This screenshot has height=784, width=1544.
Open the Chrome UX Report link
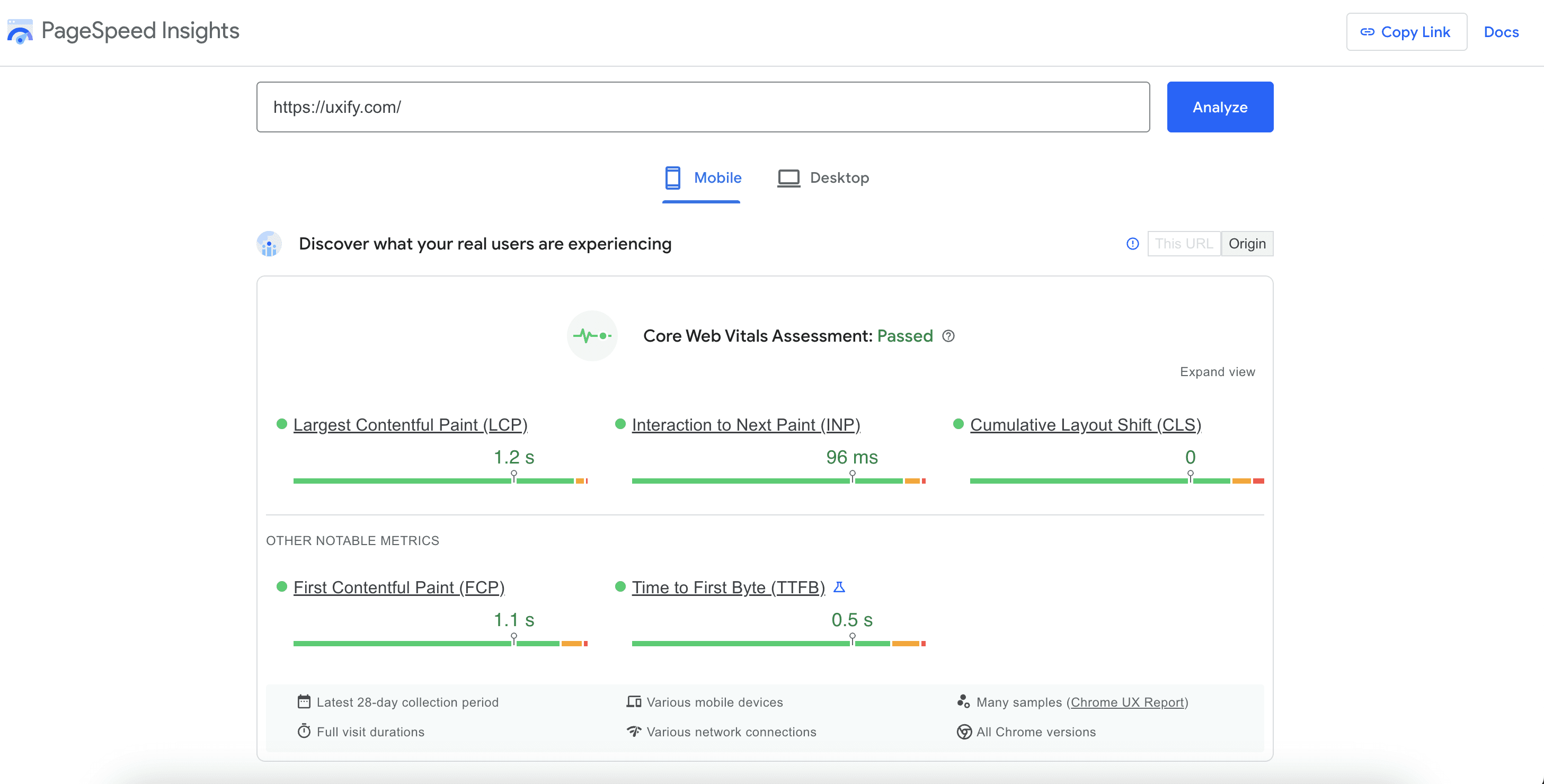1129,701
